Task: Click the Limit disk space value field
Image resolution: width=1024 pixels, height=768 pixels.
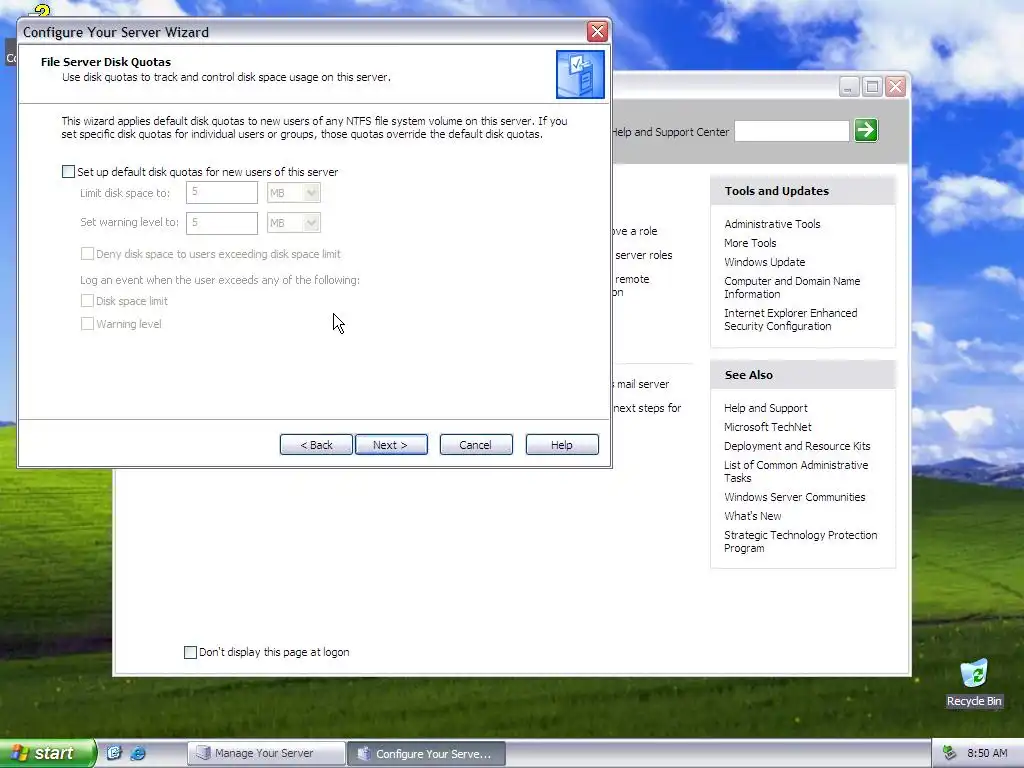Action: tap(222, 193)
